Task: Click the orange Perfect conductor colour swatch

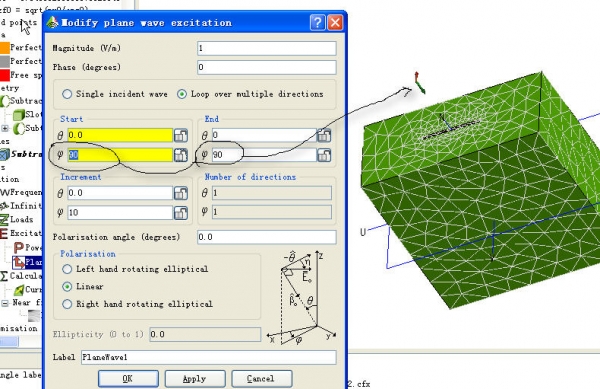Action: (x=4, y=48)
